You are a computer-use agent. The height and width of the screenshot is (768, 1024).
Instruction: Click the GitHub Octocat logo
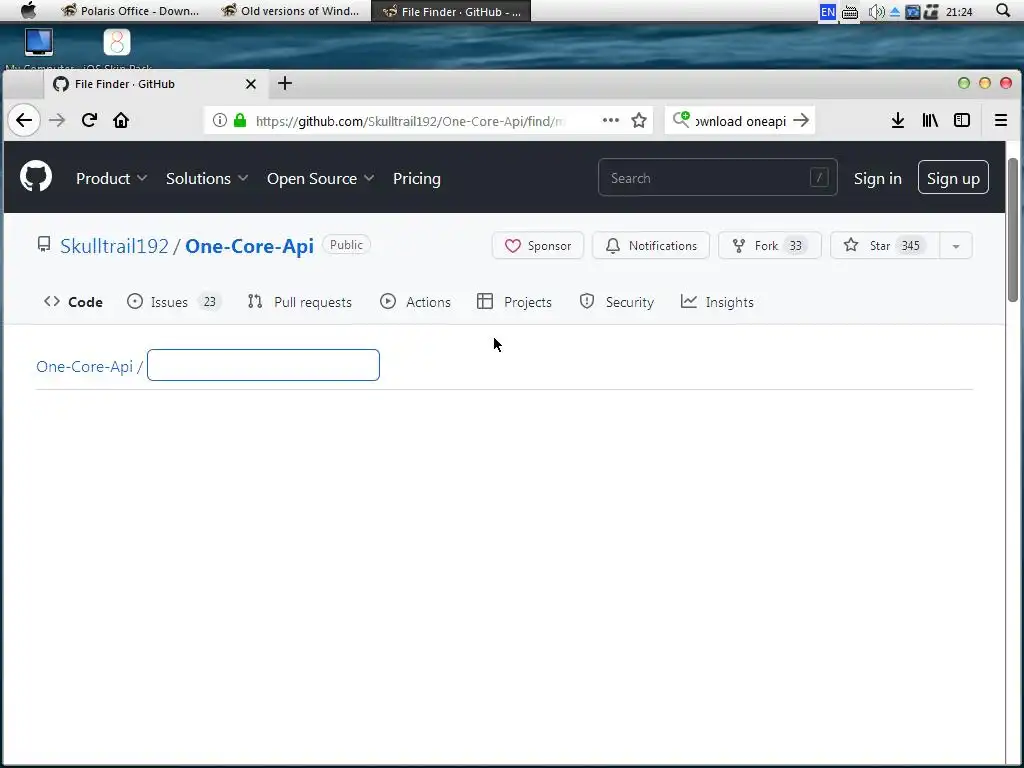[x=36, y=177]
